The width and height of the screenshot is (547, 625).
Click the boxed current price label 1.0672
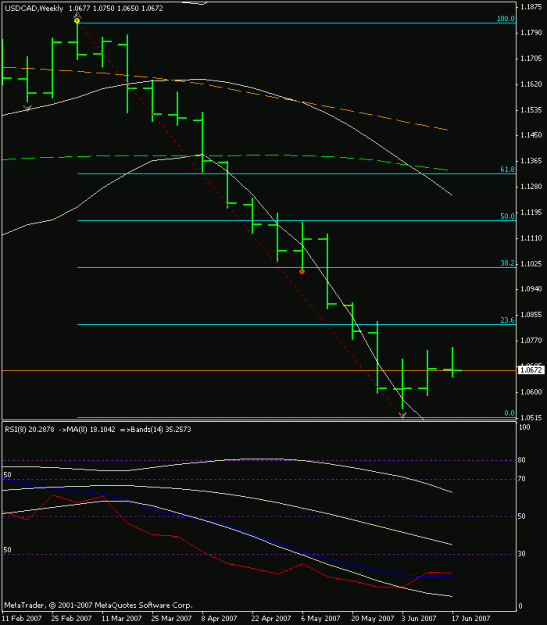click(531, 370)
